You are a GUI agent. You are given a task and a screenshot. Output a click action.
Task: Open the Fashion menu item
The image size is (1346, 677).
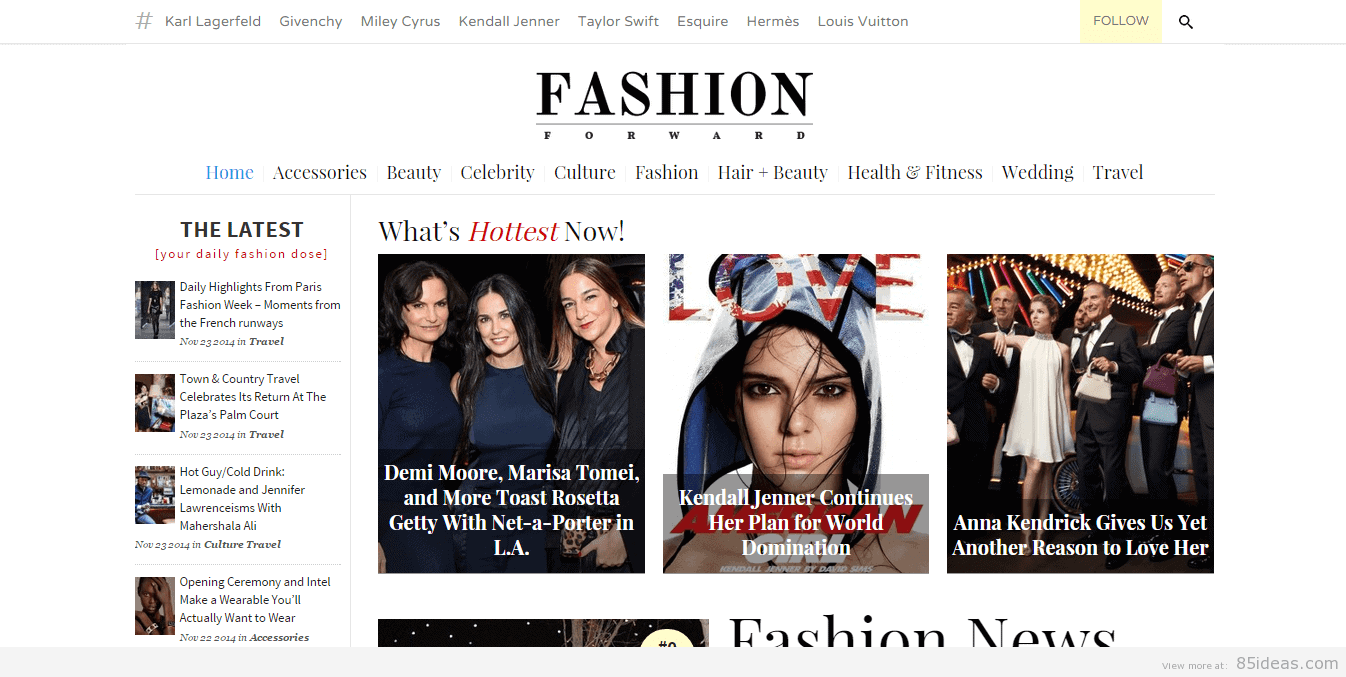(x=667, y=172)
